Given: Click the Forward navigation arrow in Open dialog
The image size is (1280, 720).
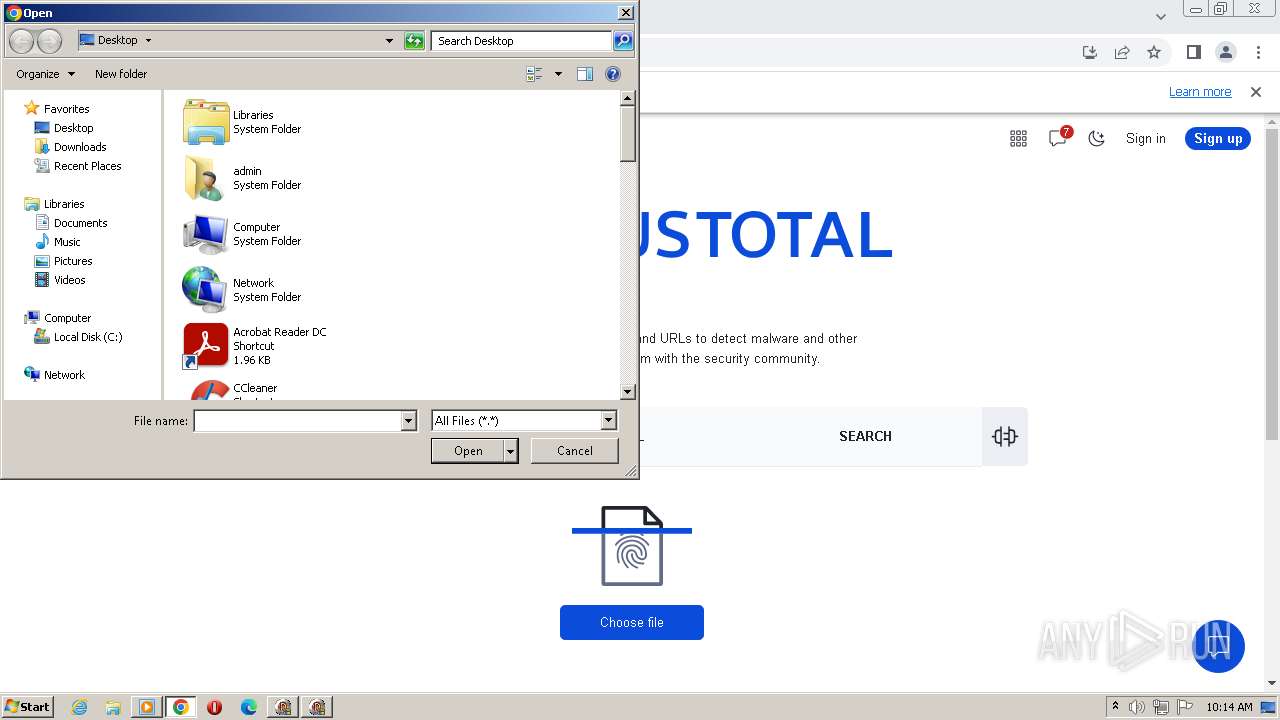Looking at the screenshot, I should point(49,41).
